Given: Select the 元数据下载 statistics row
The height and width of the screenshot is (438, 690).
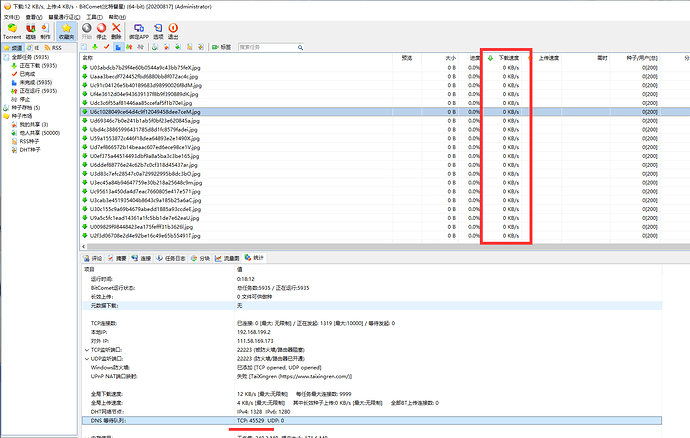Looking at the screenshot, I should click(372, 305).
